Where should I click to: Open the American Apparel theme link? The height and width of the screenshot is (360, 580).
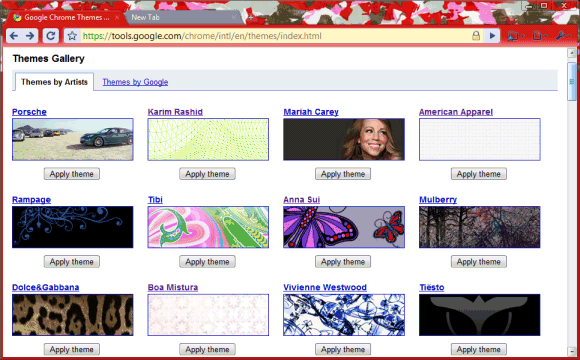tap(456, 112)
